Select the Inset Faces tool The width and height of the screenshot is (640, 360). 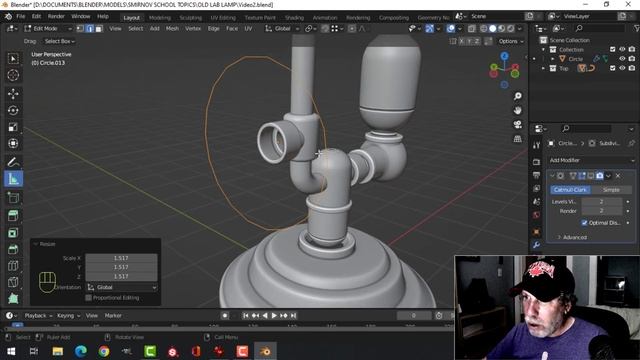pos(13,233)
